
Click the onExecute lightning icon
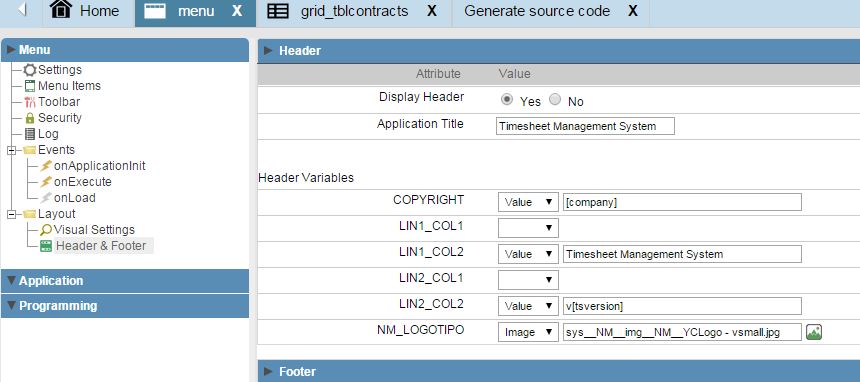46,182
